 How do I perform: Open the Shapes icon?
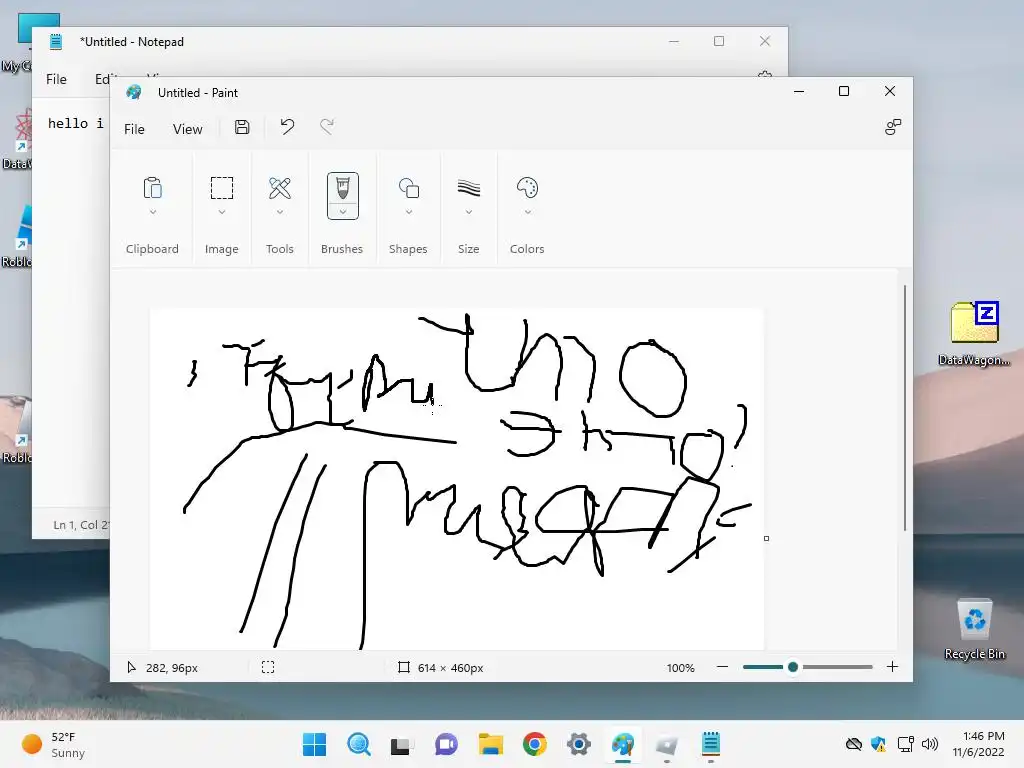[x=409, y=188]
